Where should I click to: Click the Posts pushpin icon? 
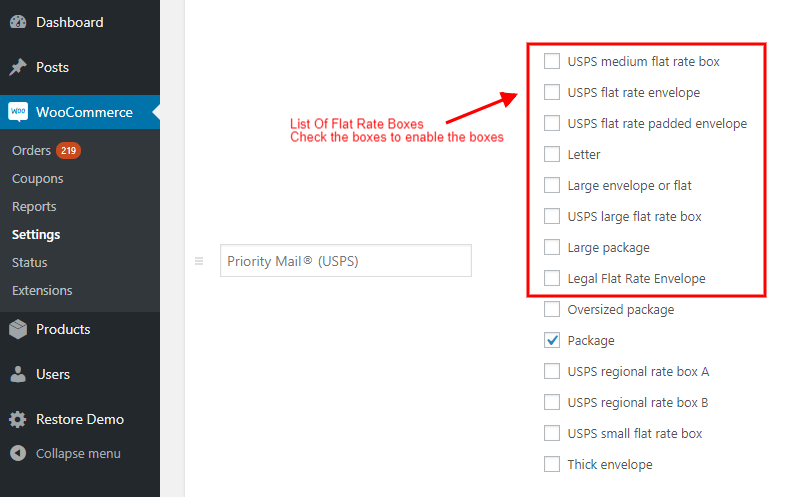tap(18, 67)
